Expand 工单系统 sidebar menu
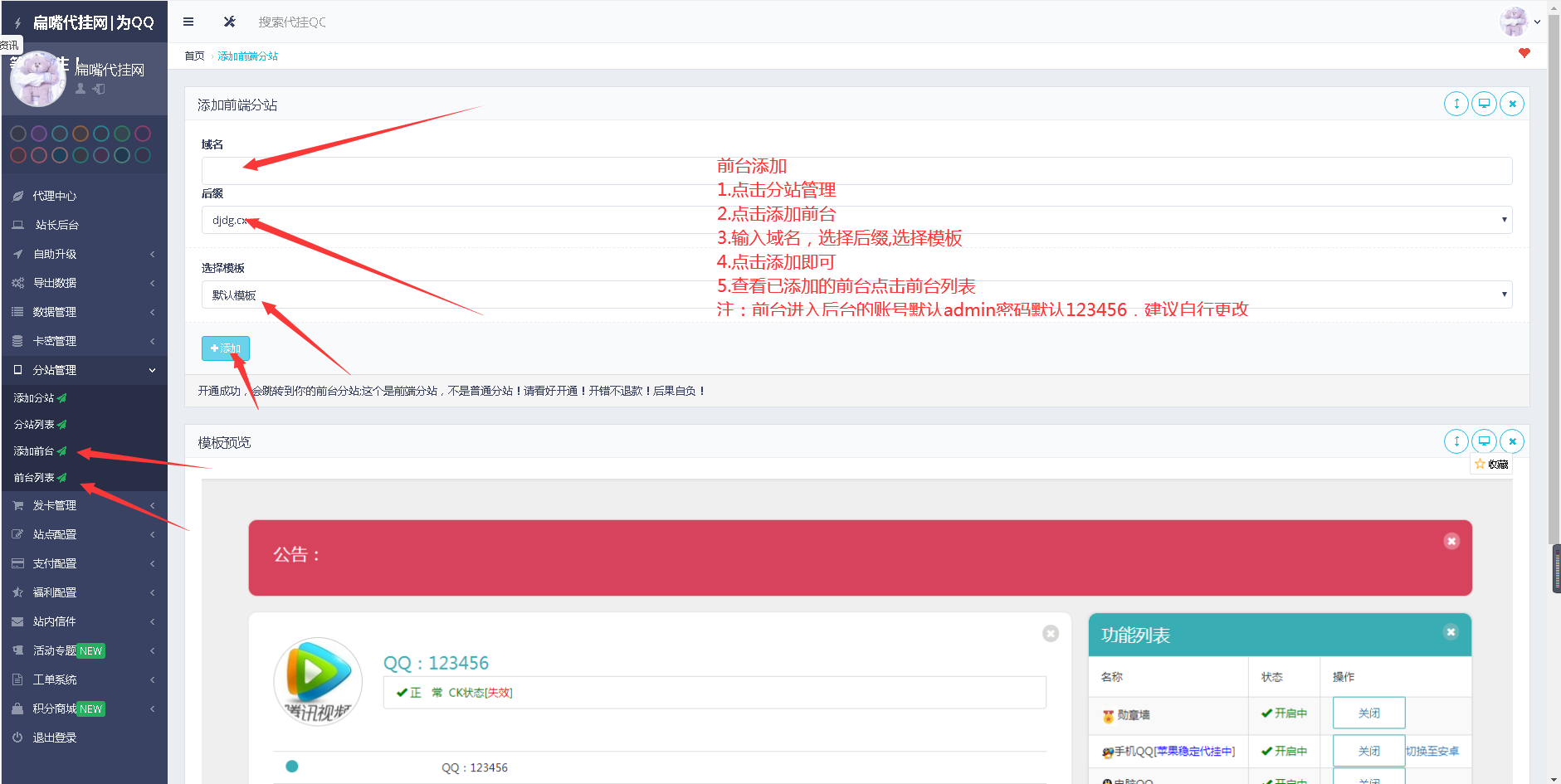Screen dimensions: 1561x784 [x=84, y=679]
